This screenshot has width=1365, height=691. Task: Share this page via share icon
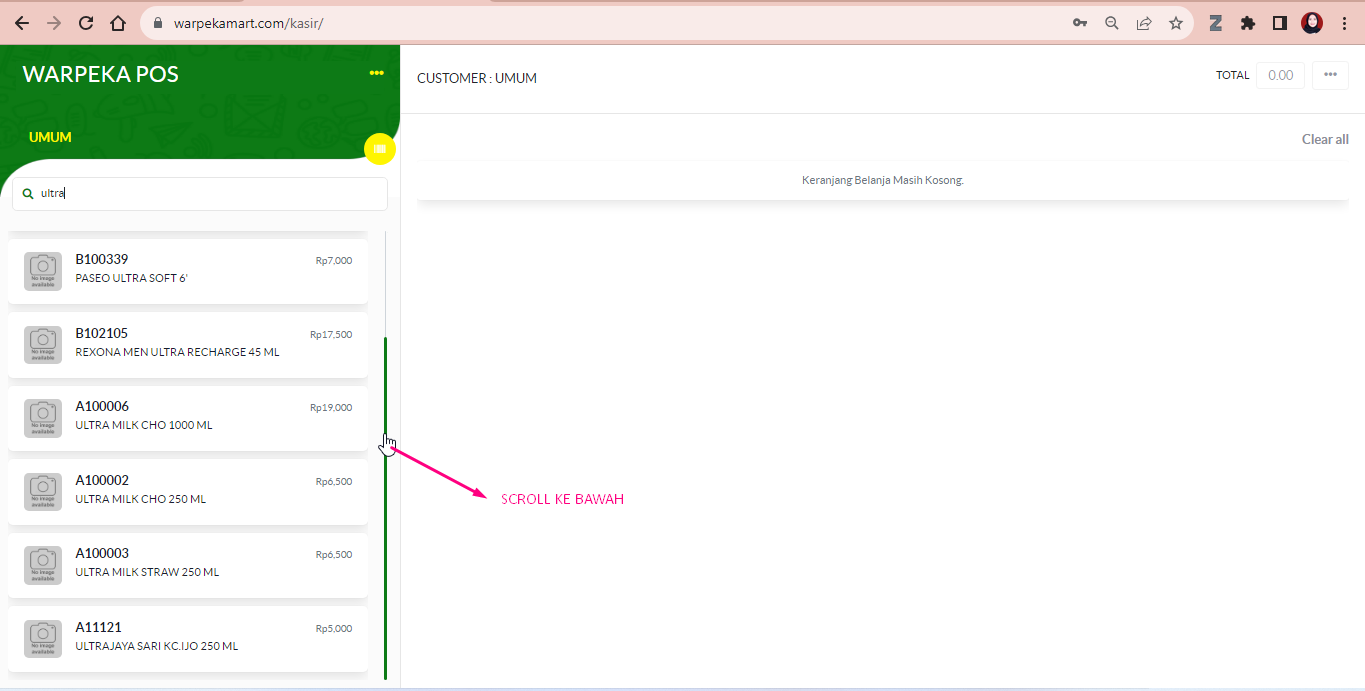1144,23
